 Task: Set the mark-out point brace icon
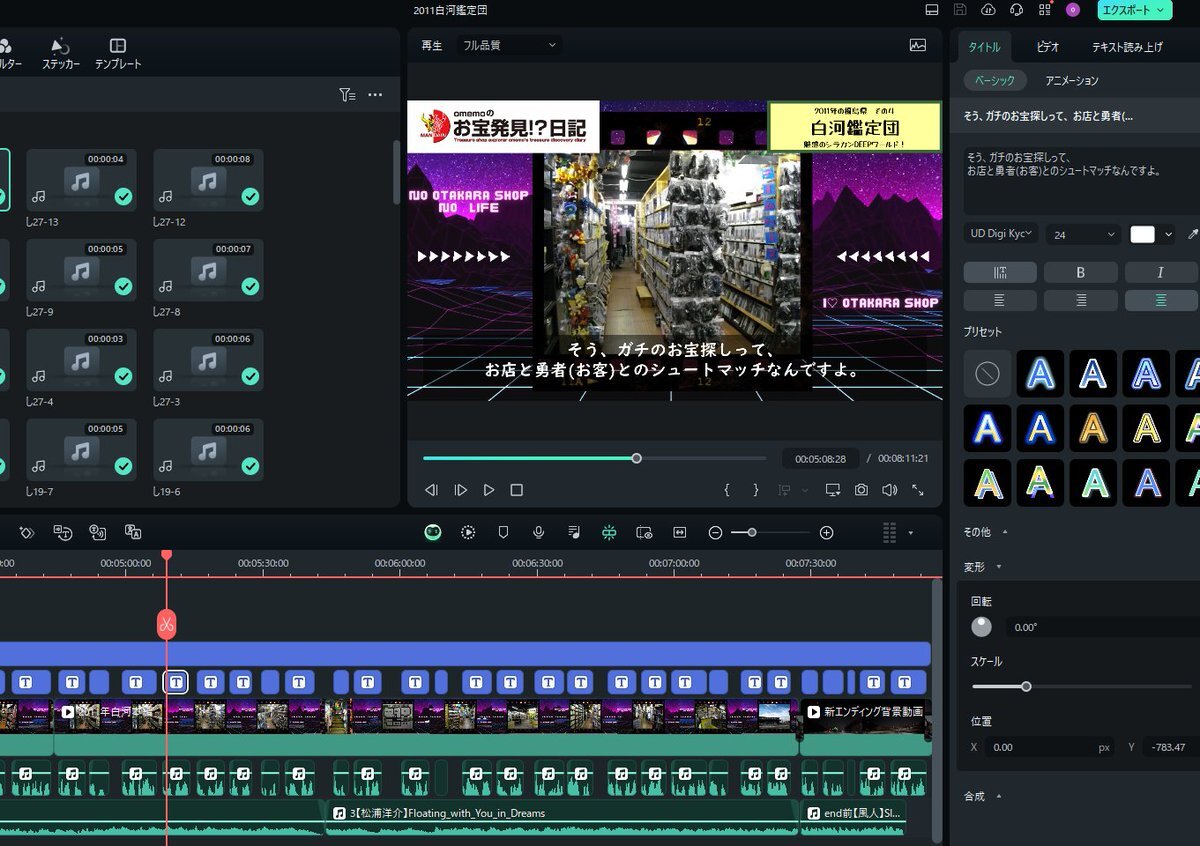(x=756, y=490)
